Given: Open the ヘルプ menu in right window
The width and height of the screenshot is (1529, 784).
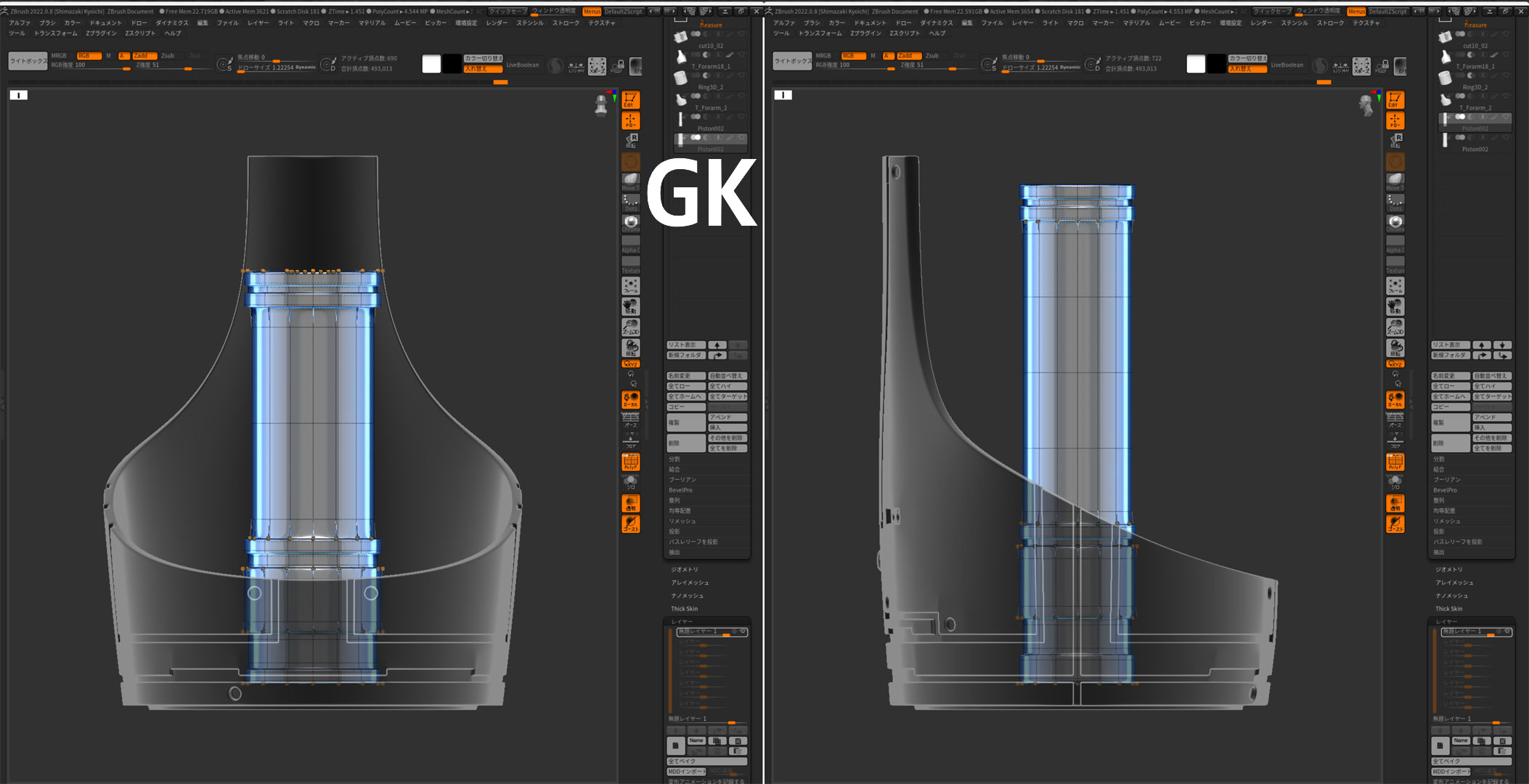Looking at the screenshot, I should 937,33.
